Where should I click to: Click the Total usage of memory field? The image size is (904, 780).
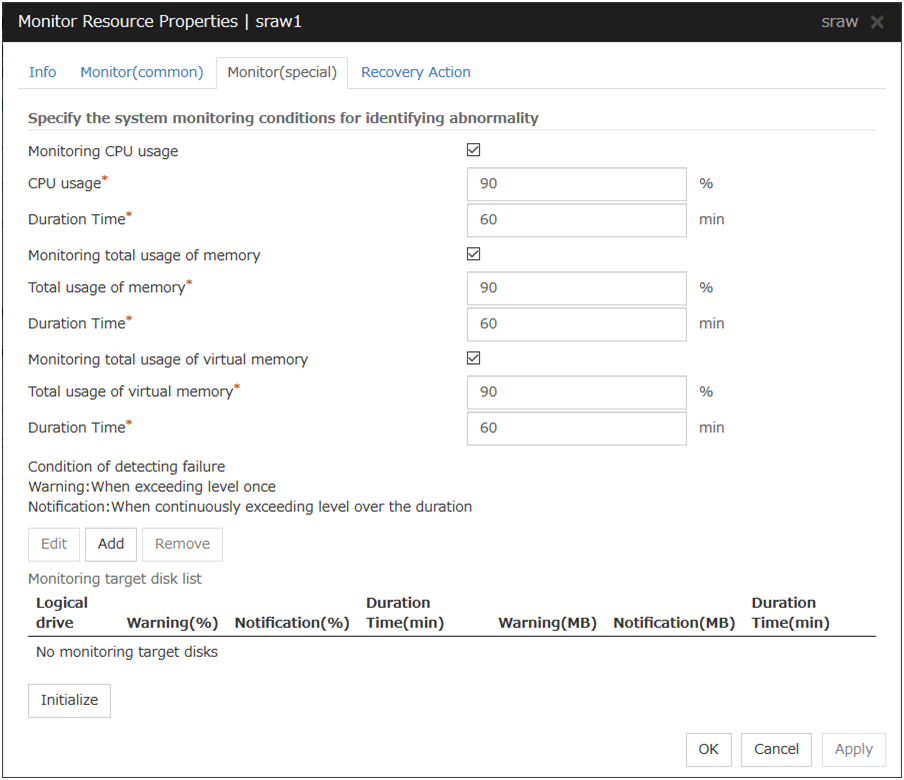[576, 288]
